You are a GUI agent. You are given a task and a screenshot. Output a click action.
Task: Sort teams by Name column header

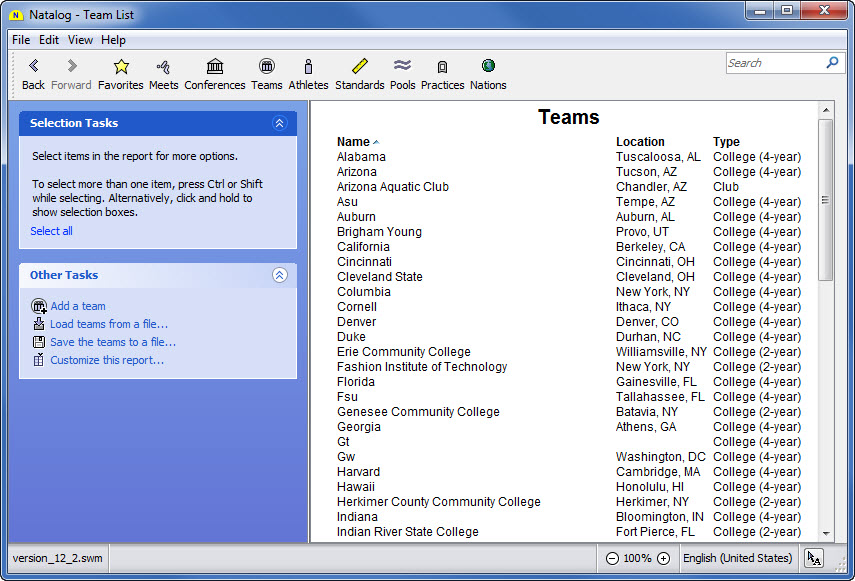[353, 142]
